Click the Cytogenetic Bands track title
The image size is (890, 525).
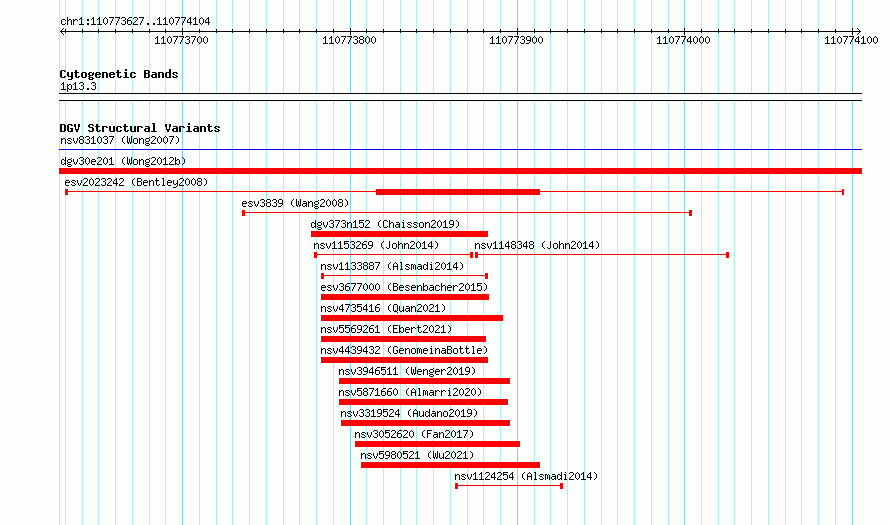(x=119, y=74)
